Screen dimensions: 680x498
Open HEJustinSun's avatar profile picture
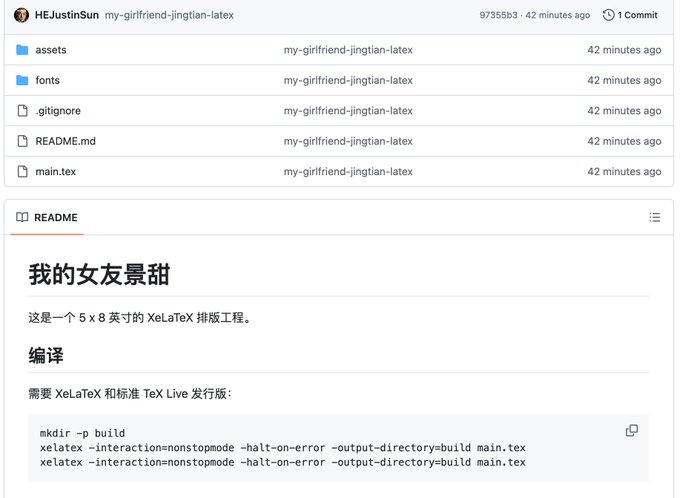(x=21, y=15)
